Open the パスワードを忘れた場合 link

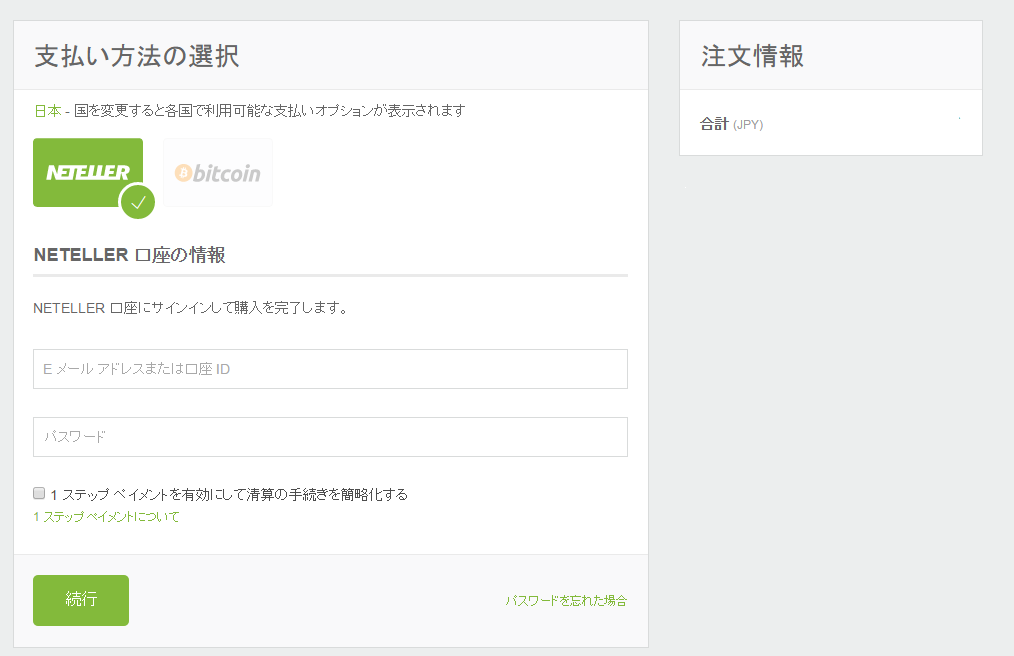(x=566, y=600)
